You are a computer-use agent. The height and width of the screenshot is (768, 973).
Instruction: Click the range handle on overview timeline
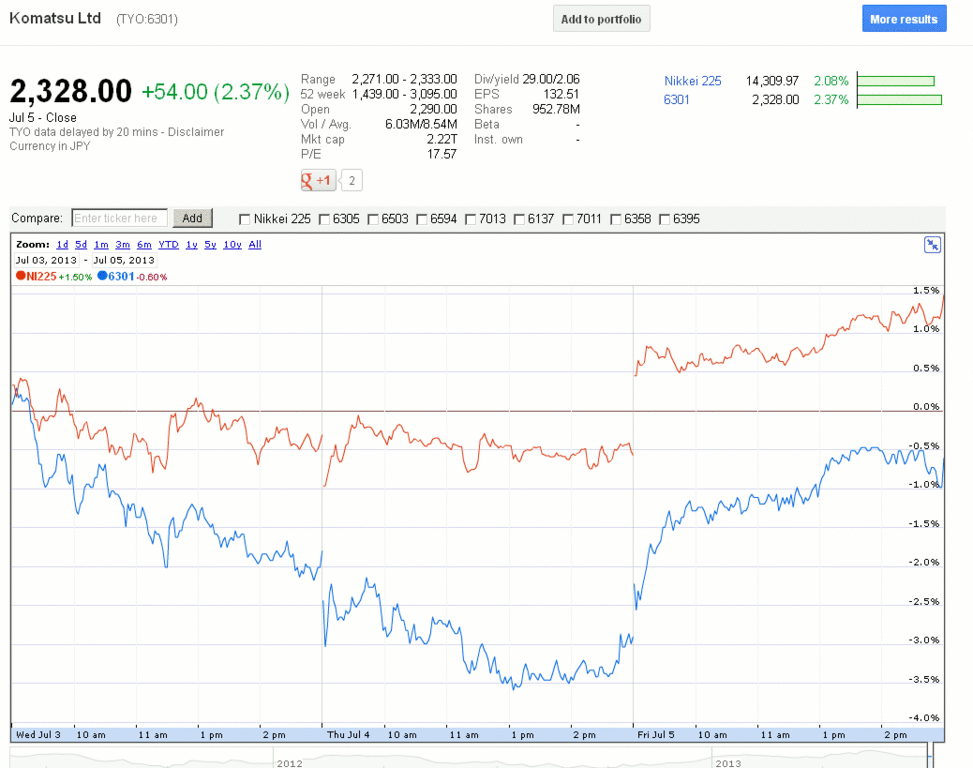930,757
